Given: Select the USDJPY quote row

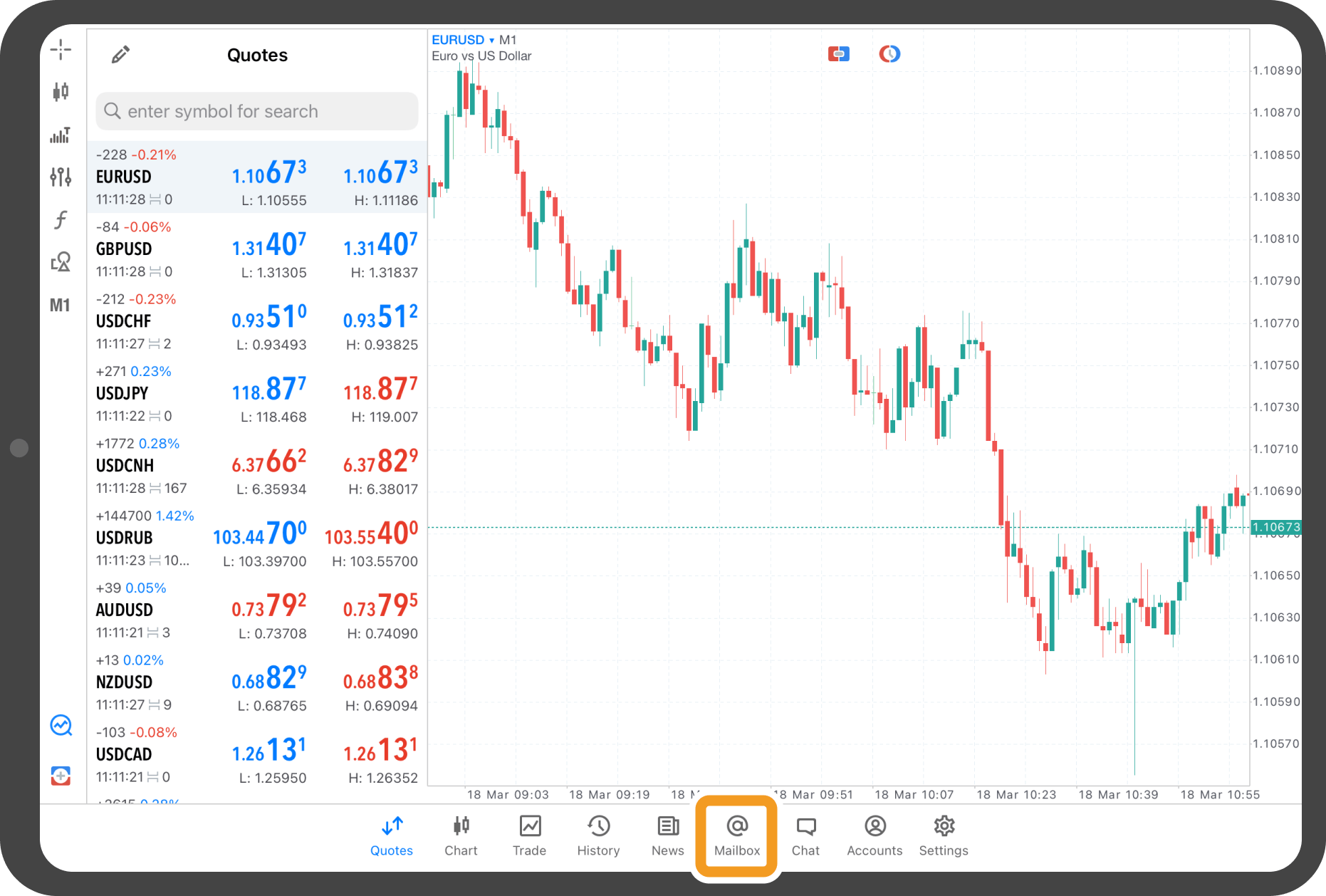Looking at the screenshot, I should pyautogui.click(x=257, y=394).
